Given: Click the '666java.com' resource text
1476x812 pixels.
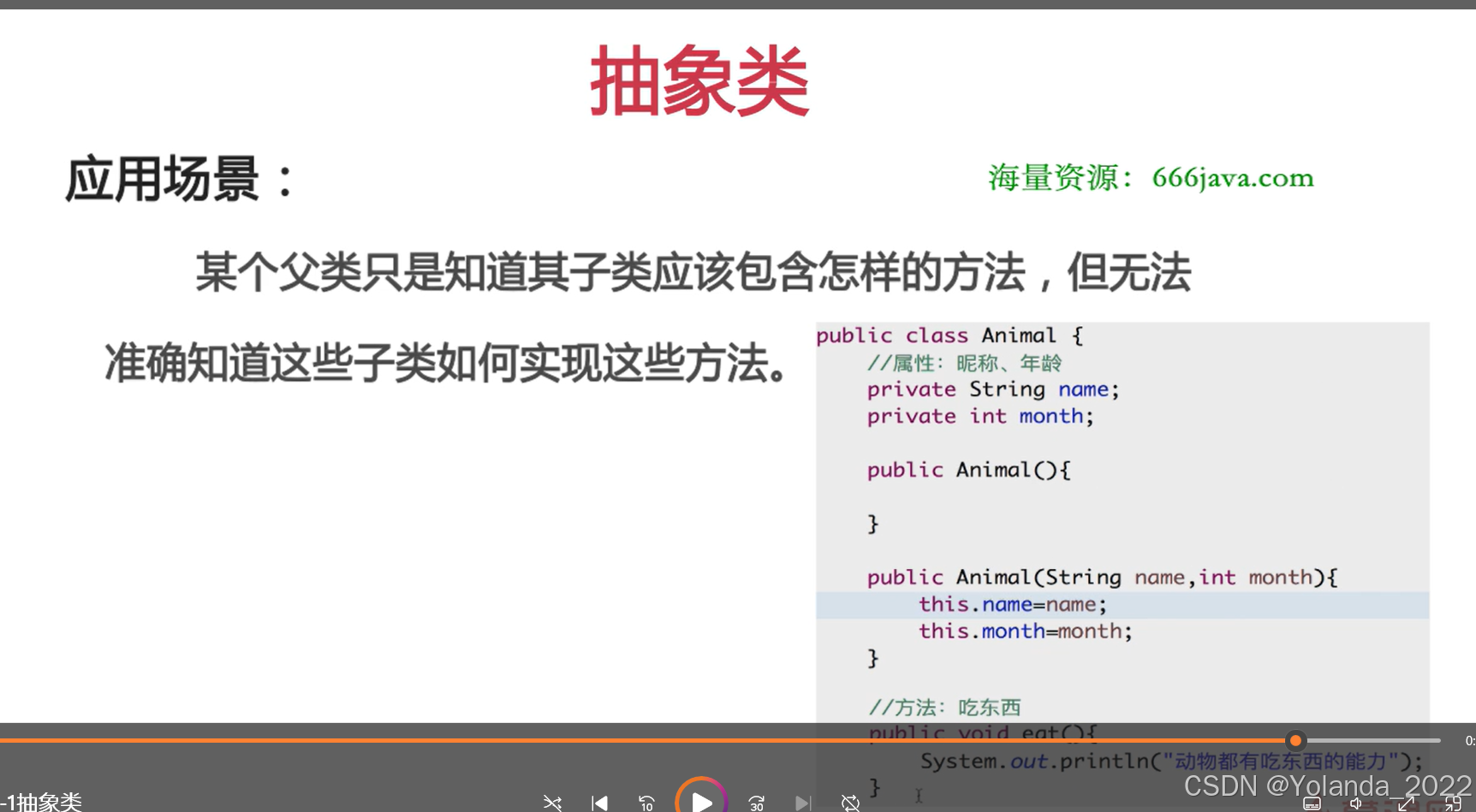Looking at the screenshot, I should [1232, 177].
